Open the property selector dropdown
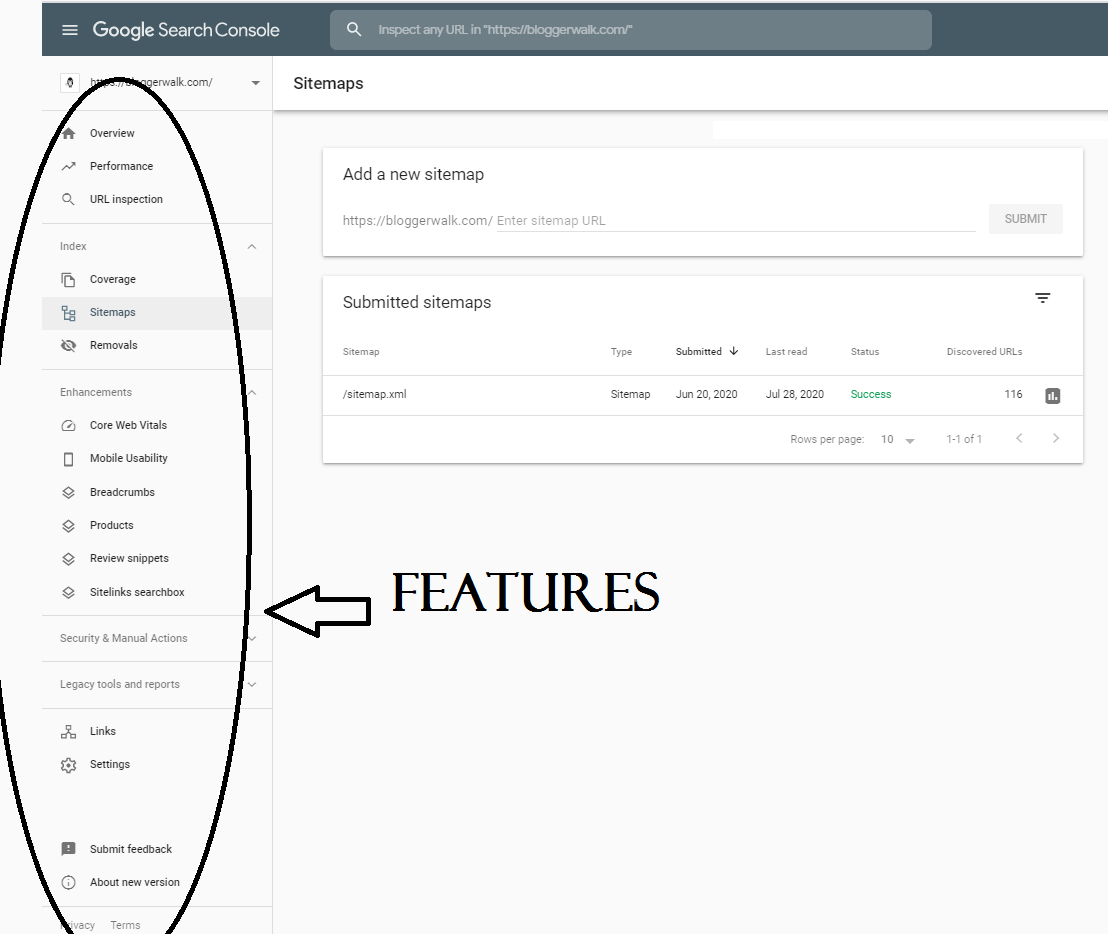The height and width of the screenshot is (934, 1108). [x=255, y=83]
